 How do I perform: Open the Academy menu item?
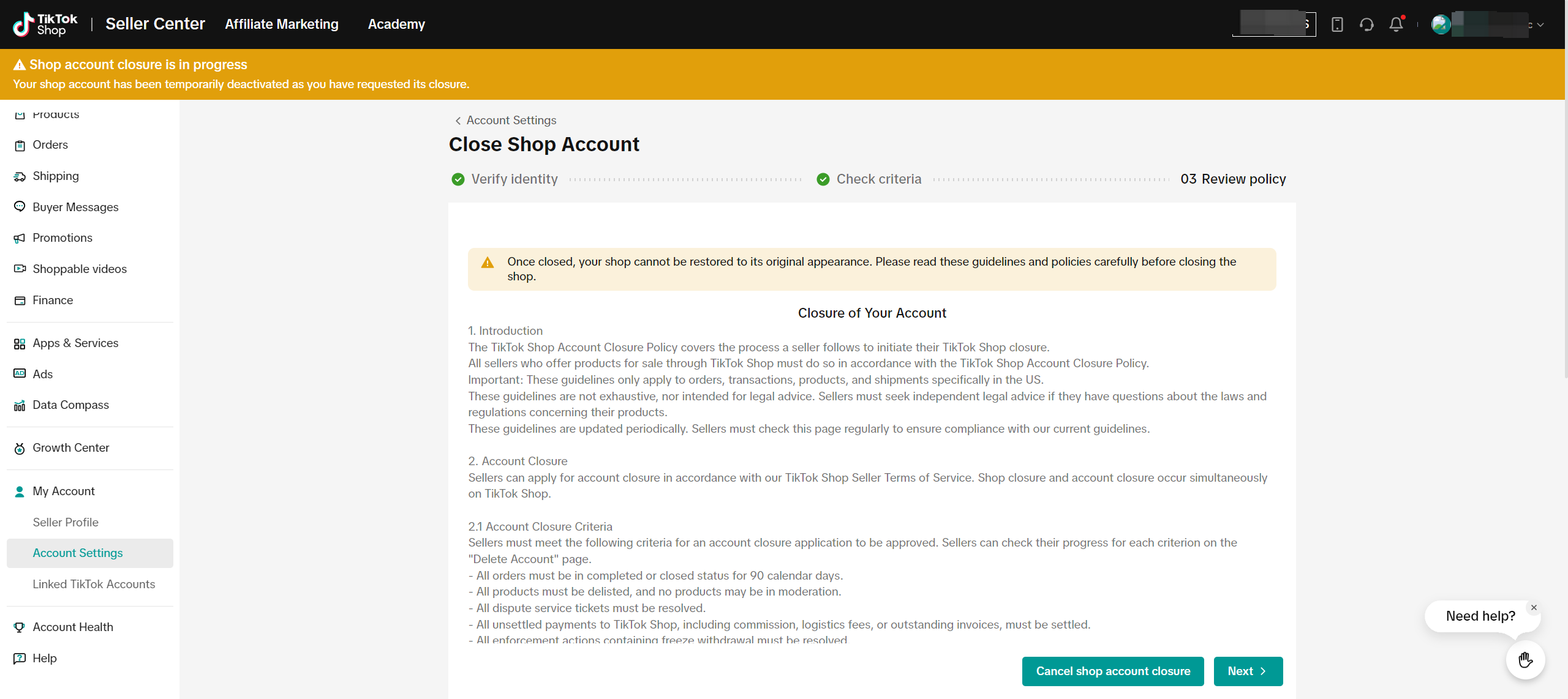396,24
